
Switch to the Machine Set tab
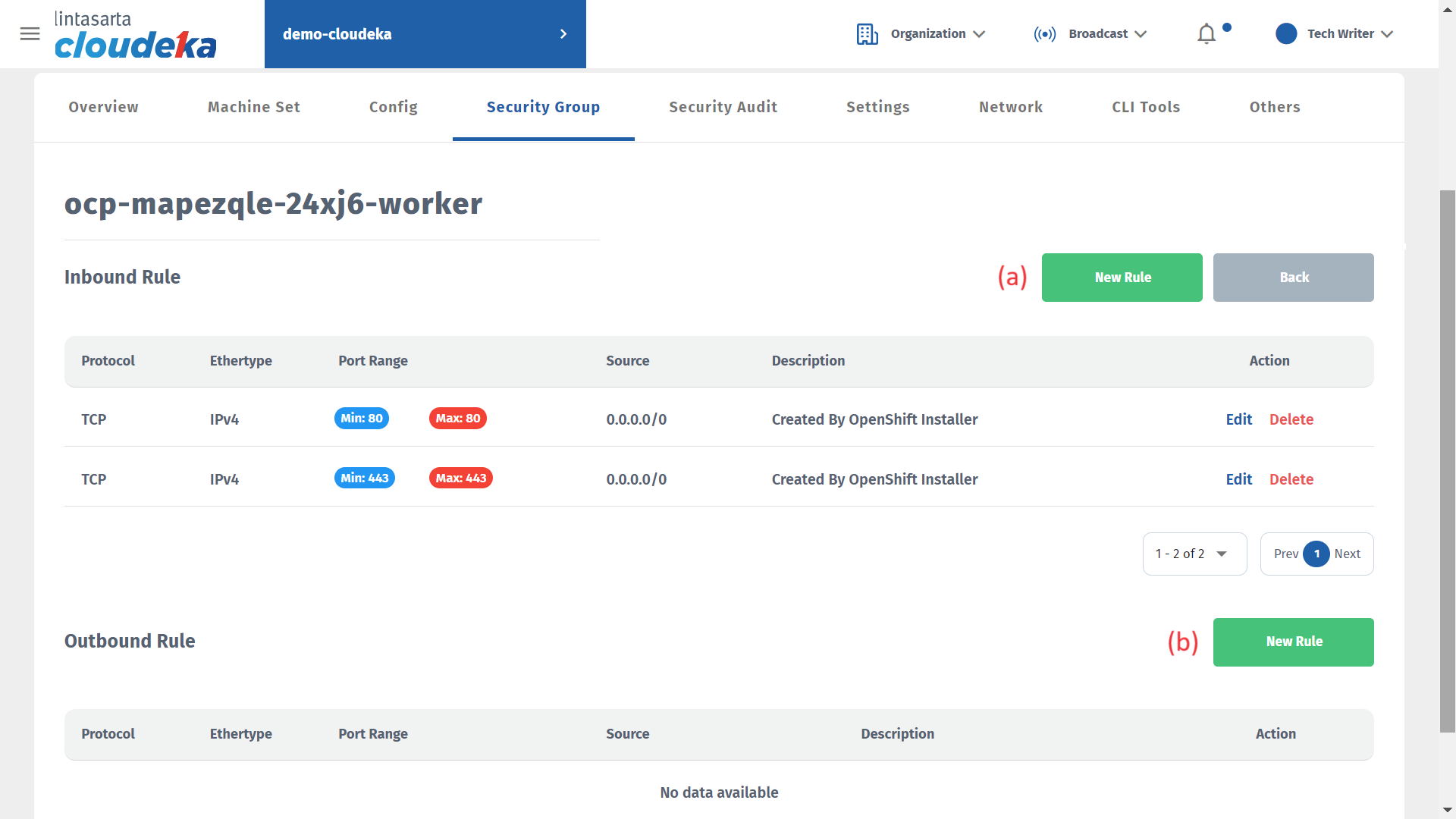click(x=253, y=107)
